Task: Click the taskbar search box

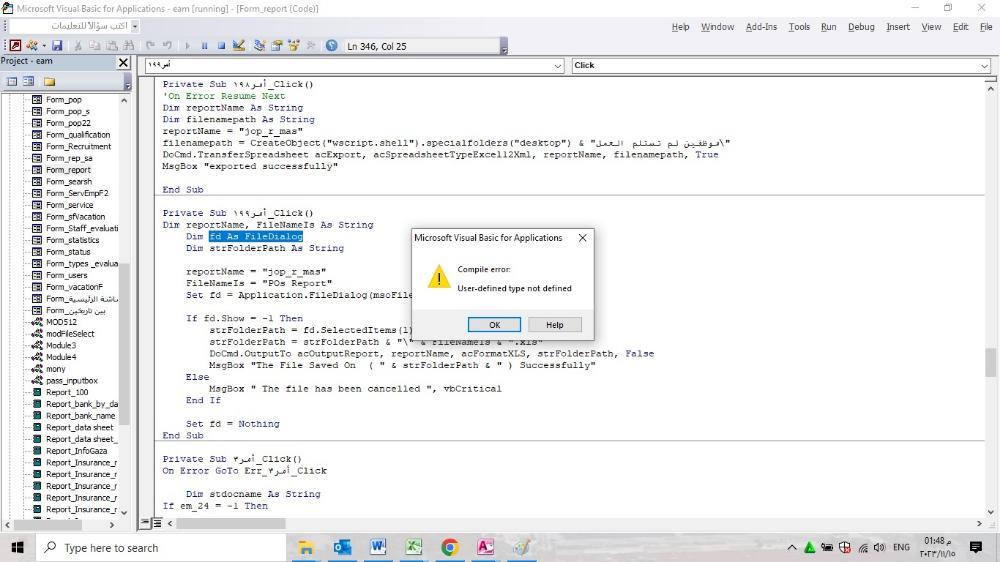Action: (159, 547)
